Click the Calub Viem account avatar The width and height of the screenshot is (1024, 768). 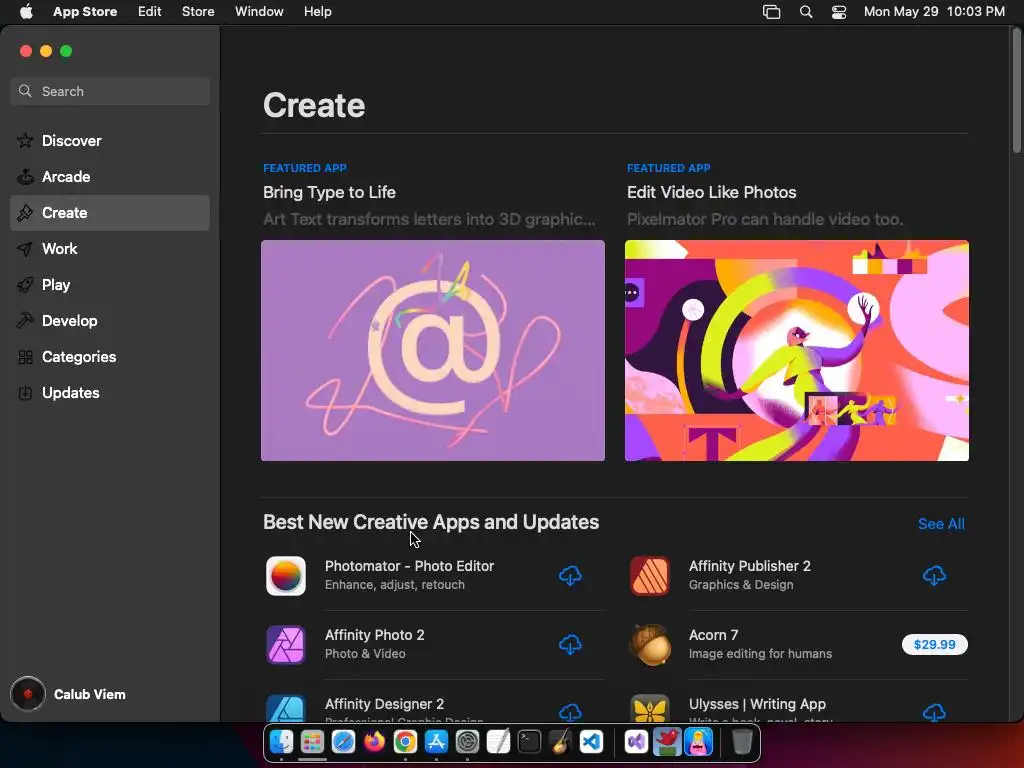pos(27,694)
